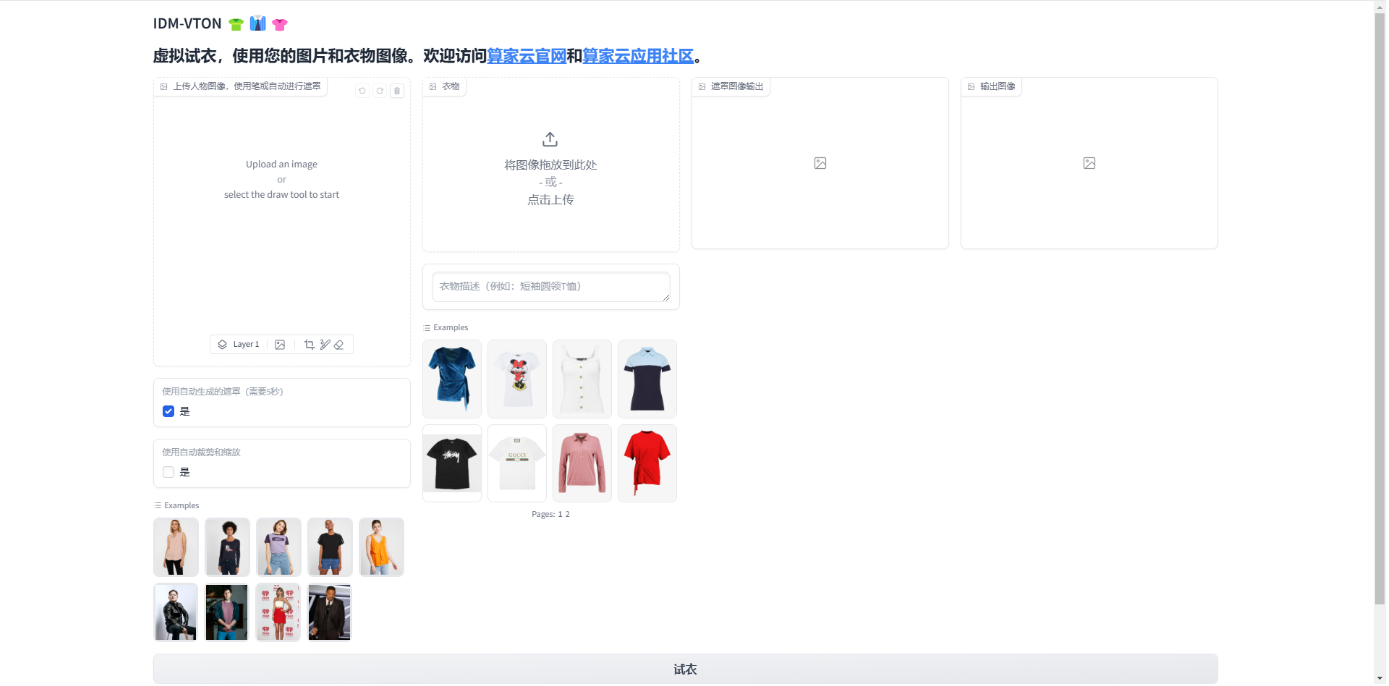The image size is (1389, 686).
Task: Click the undo icon in person image editor
Action: click(363, 91)
